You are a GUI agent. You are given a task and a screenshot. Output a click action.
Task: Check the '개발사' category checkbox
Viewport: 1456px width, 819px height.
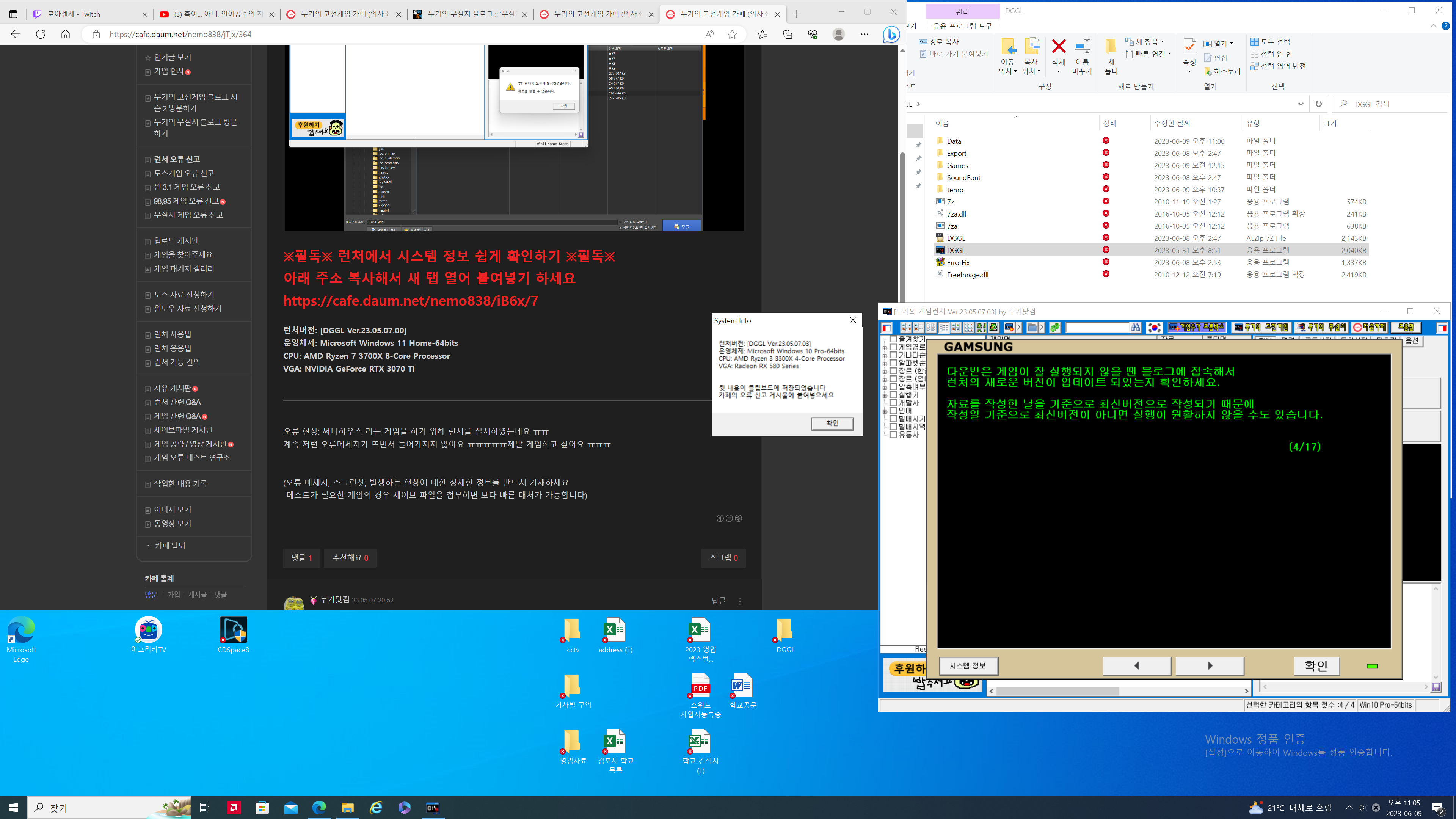[x=894, y=403]
